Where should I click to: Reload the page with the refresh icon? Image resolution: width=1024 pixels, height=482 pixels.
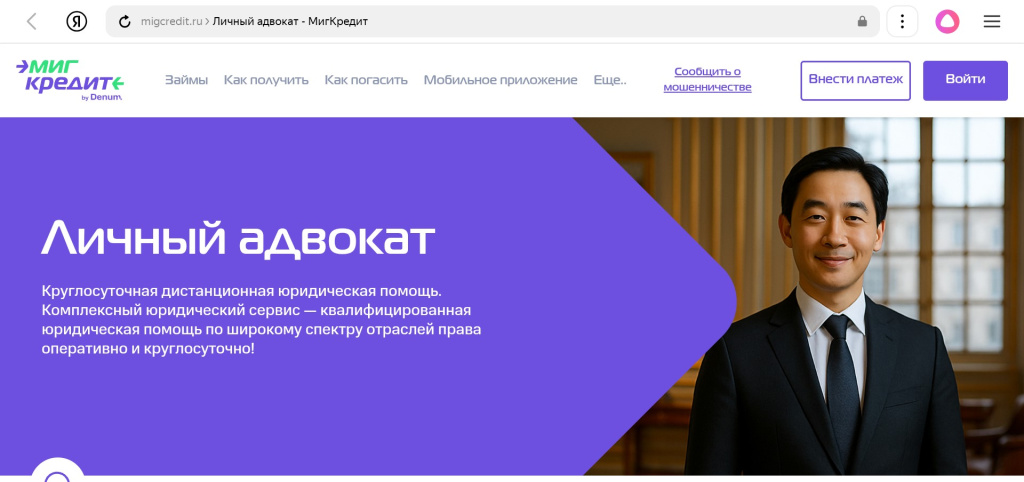[x=125, y=22]
